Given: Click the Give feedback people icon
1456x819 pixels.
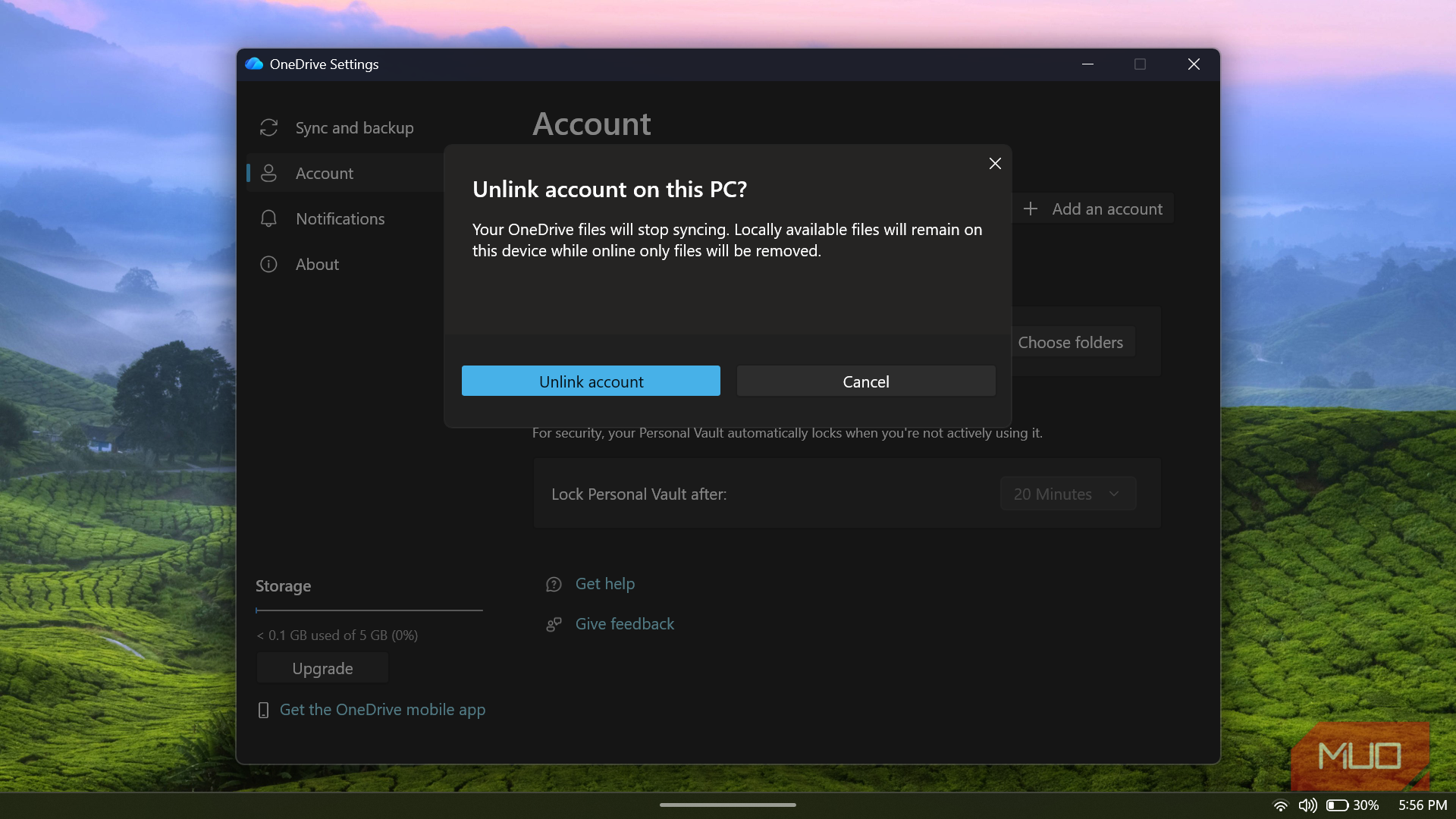Looking at the screenshot, I should (x=554, y=624).
